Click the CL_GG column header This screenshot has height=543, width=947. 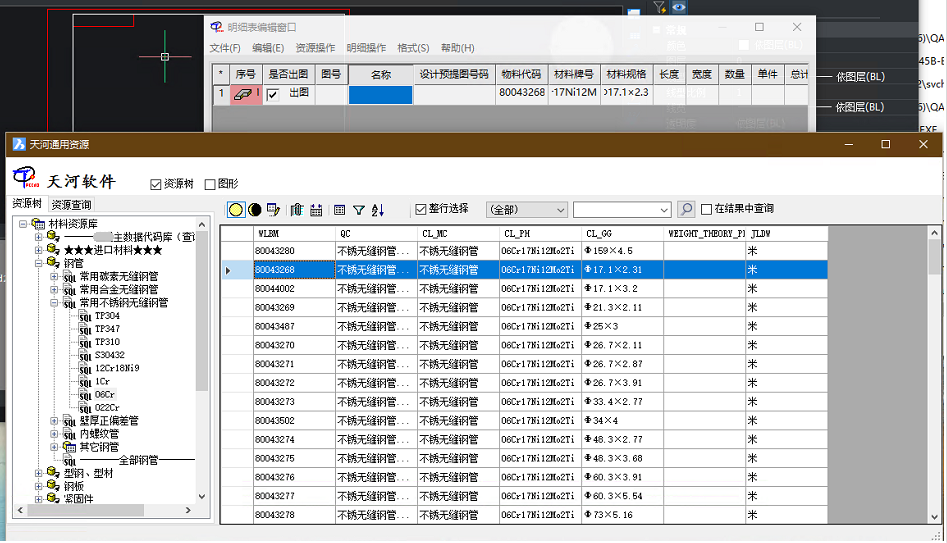pyautogui.click(x=623, y=234)
